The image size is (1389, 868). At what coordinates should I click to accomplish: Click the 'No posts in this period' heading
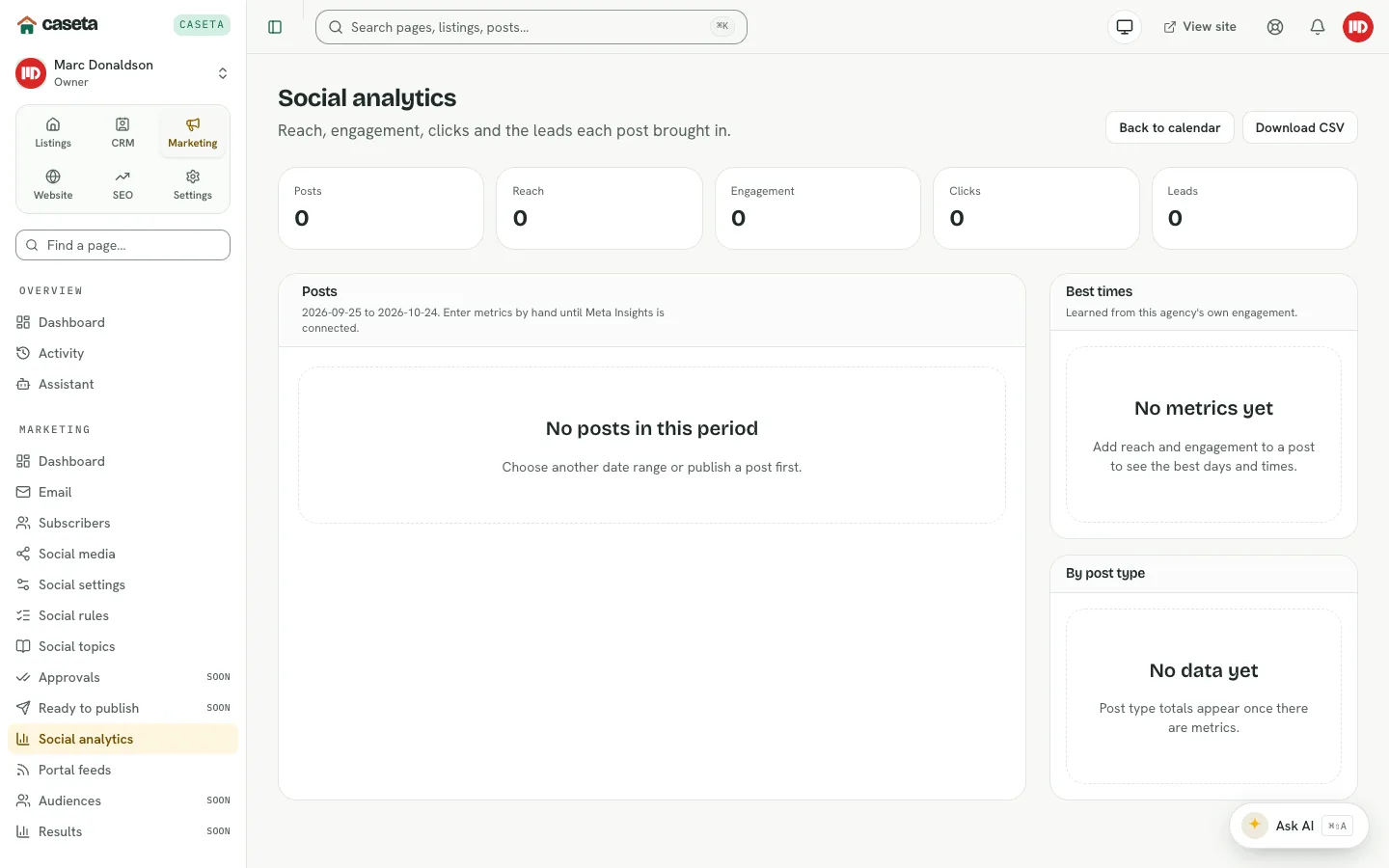pyautogui.click(x=652, y=428)
